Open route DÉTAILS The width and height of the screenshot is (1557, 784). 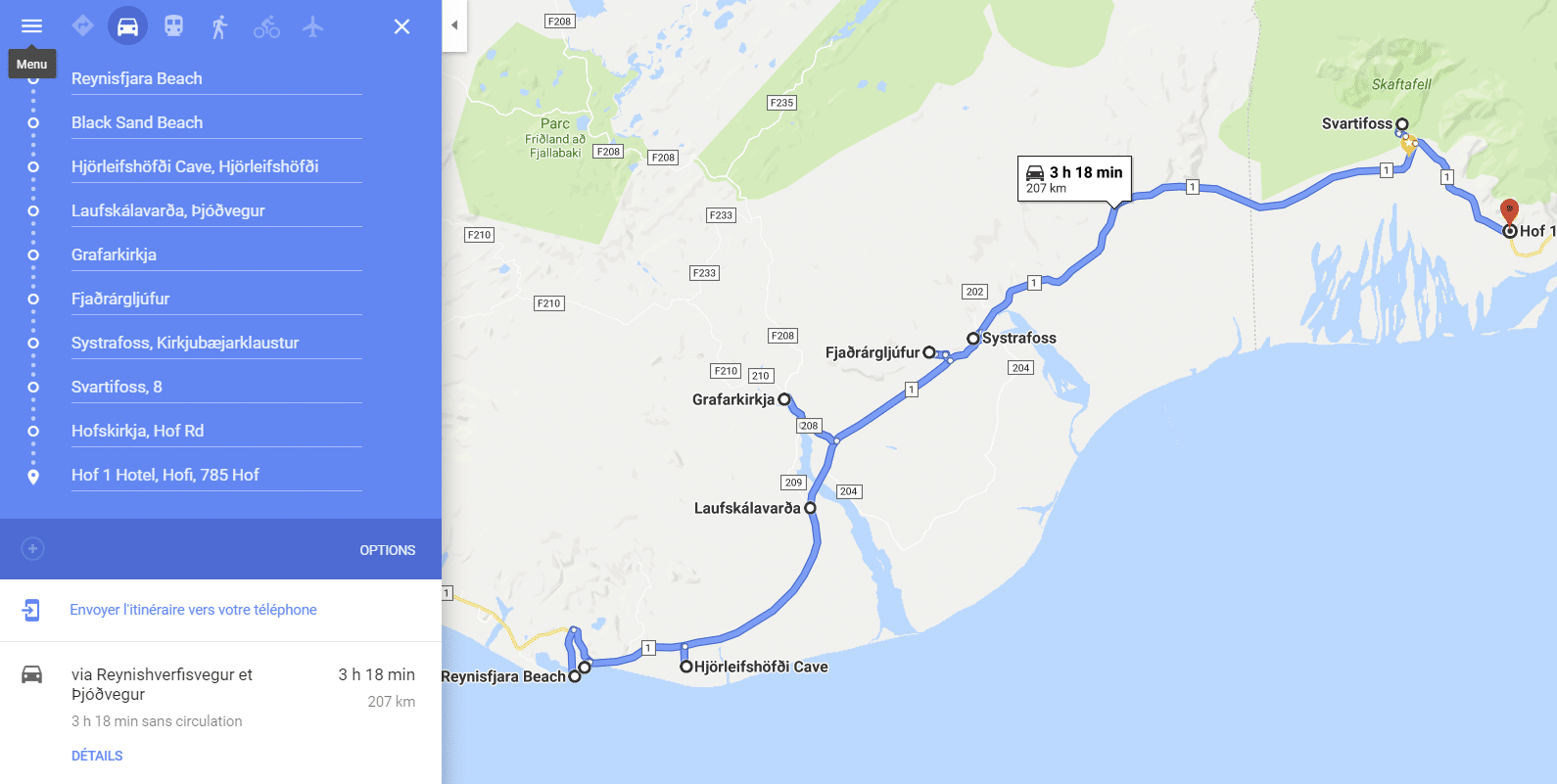pos(97,756)
